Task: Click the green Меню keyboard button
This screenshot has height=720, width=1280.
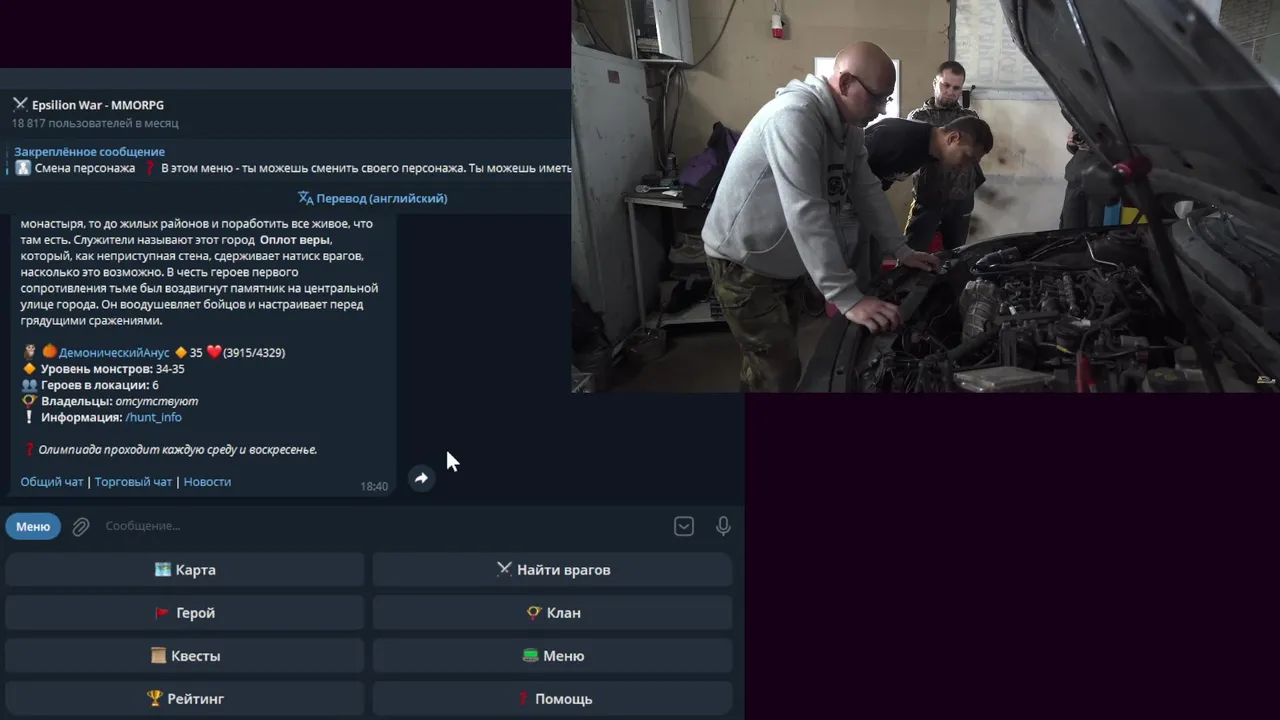Action: 553,656
